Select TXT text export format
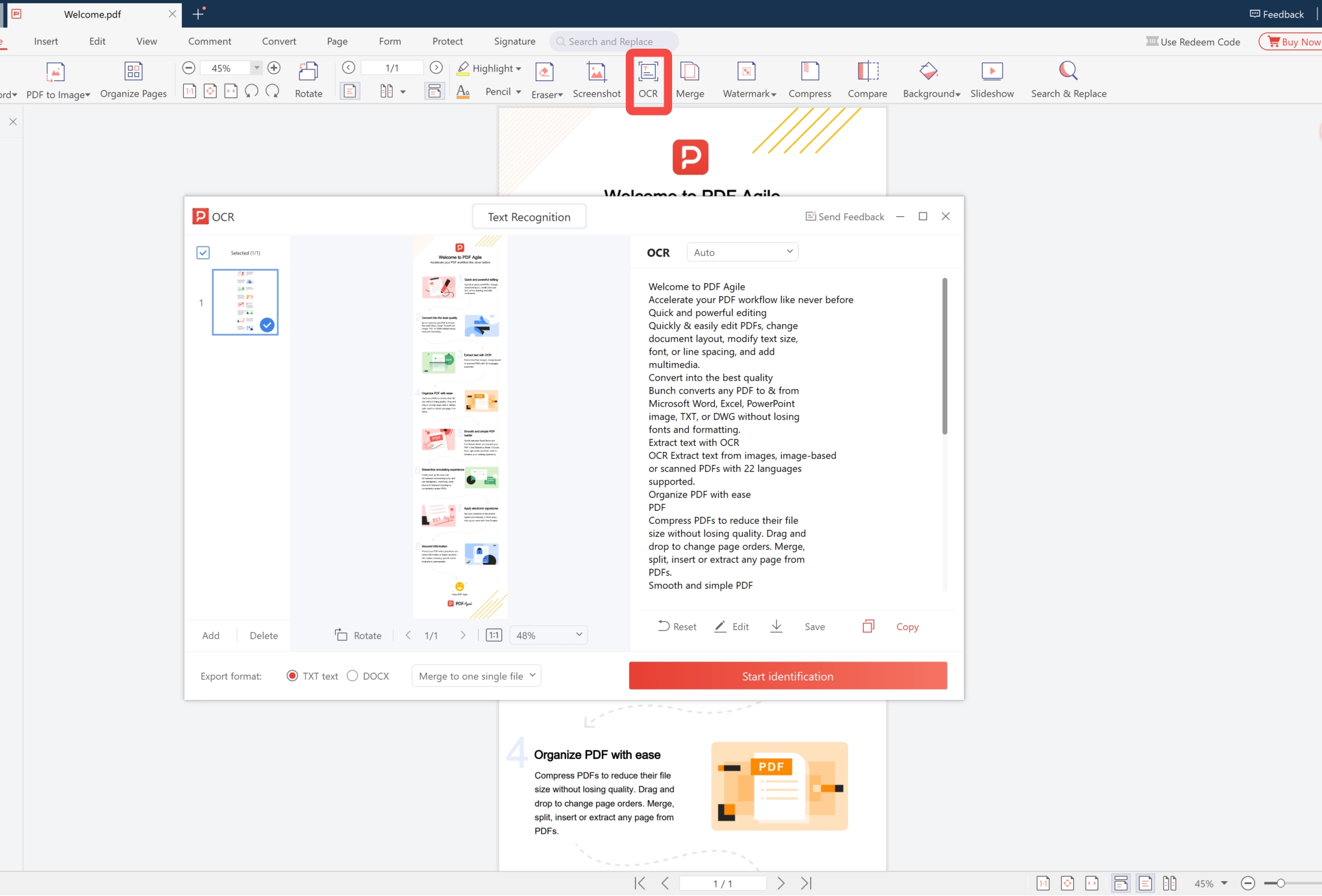This screenshot has width=1322, height=896. coord(292,676)
